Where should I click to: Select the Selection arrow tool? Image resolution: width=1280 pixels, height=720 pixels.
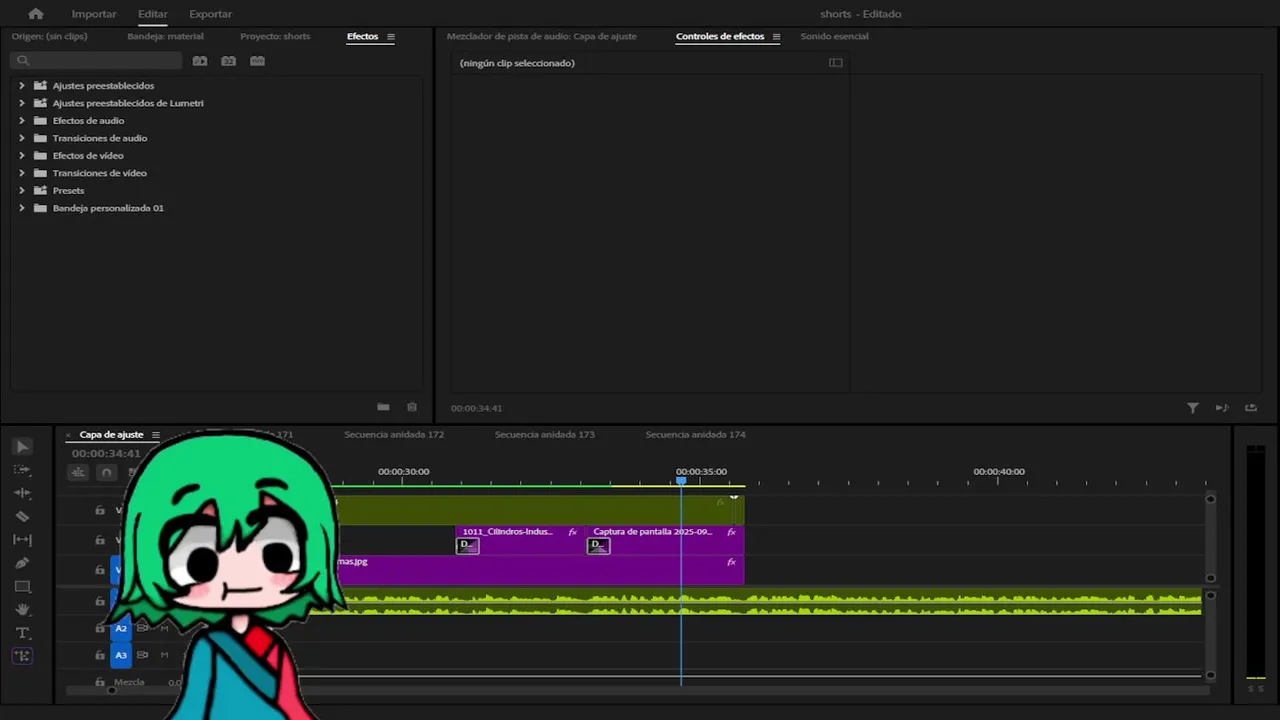tap(22, 447)
